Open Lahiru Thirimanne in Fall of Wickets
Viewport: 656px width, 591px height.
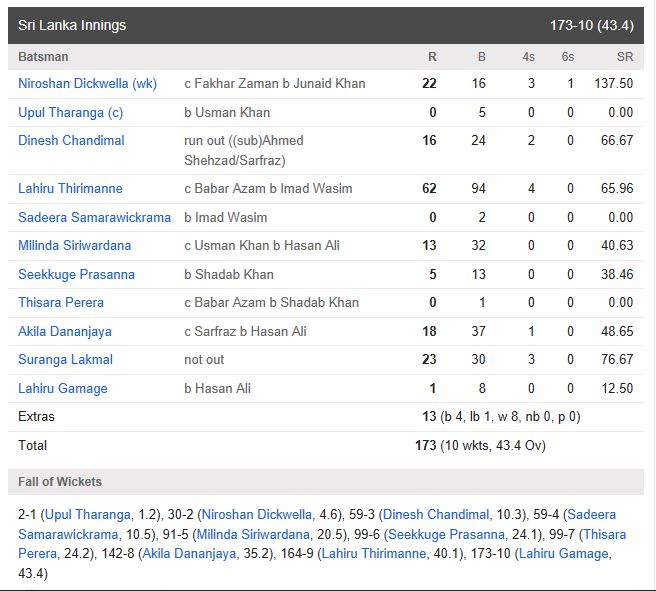coord(374,554)
